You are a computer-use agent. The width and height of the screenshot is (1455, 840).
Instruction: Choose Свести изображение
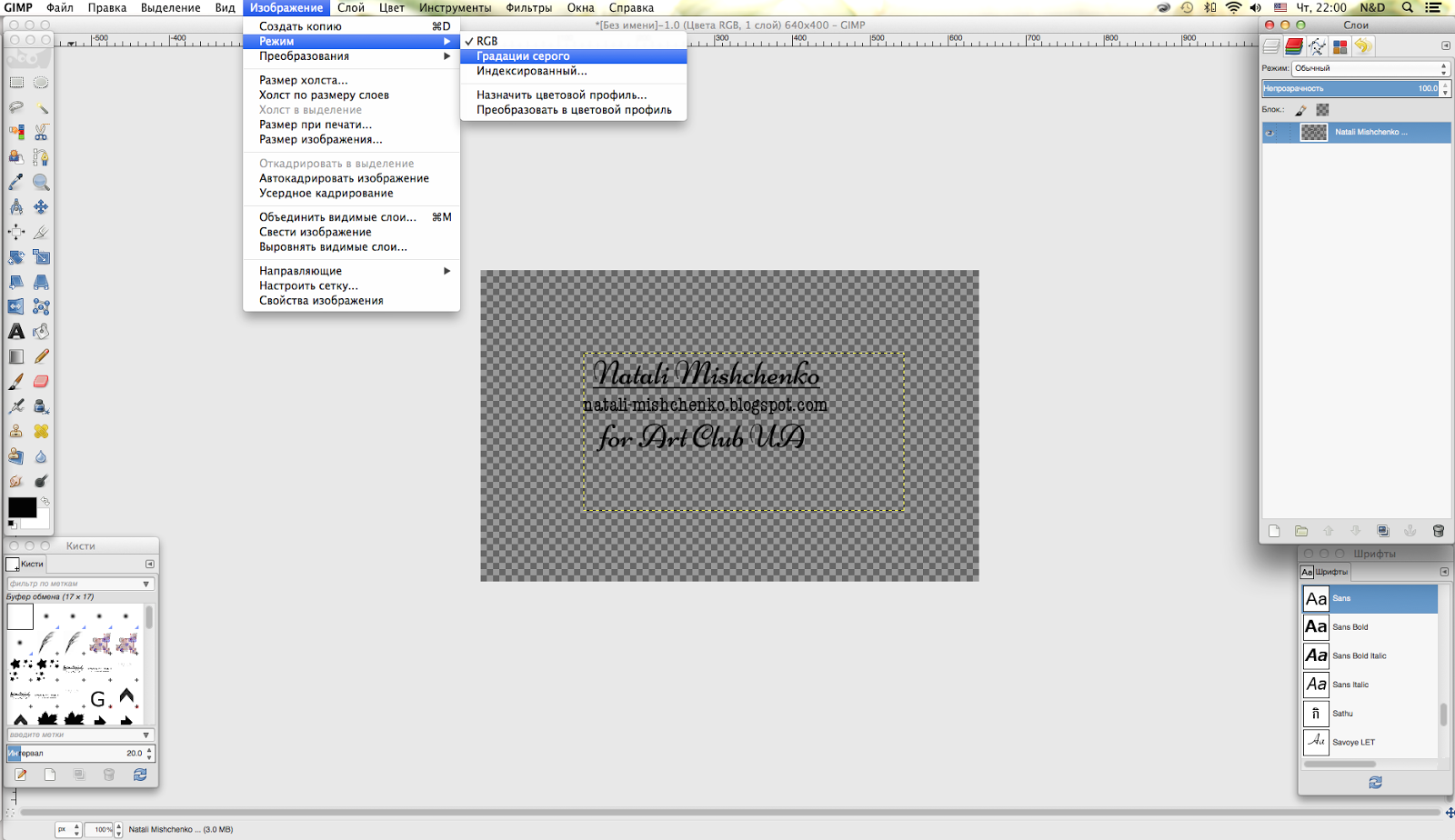point(315,232)
